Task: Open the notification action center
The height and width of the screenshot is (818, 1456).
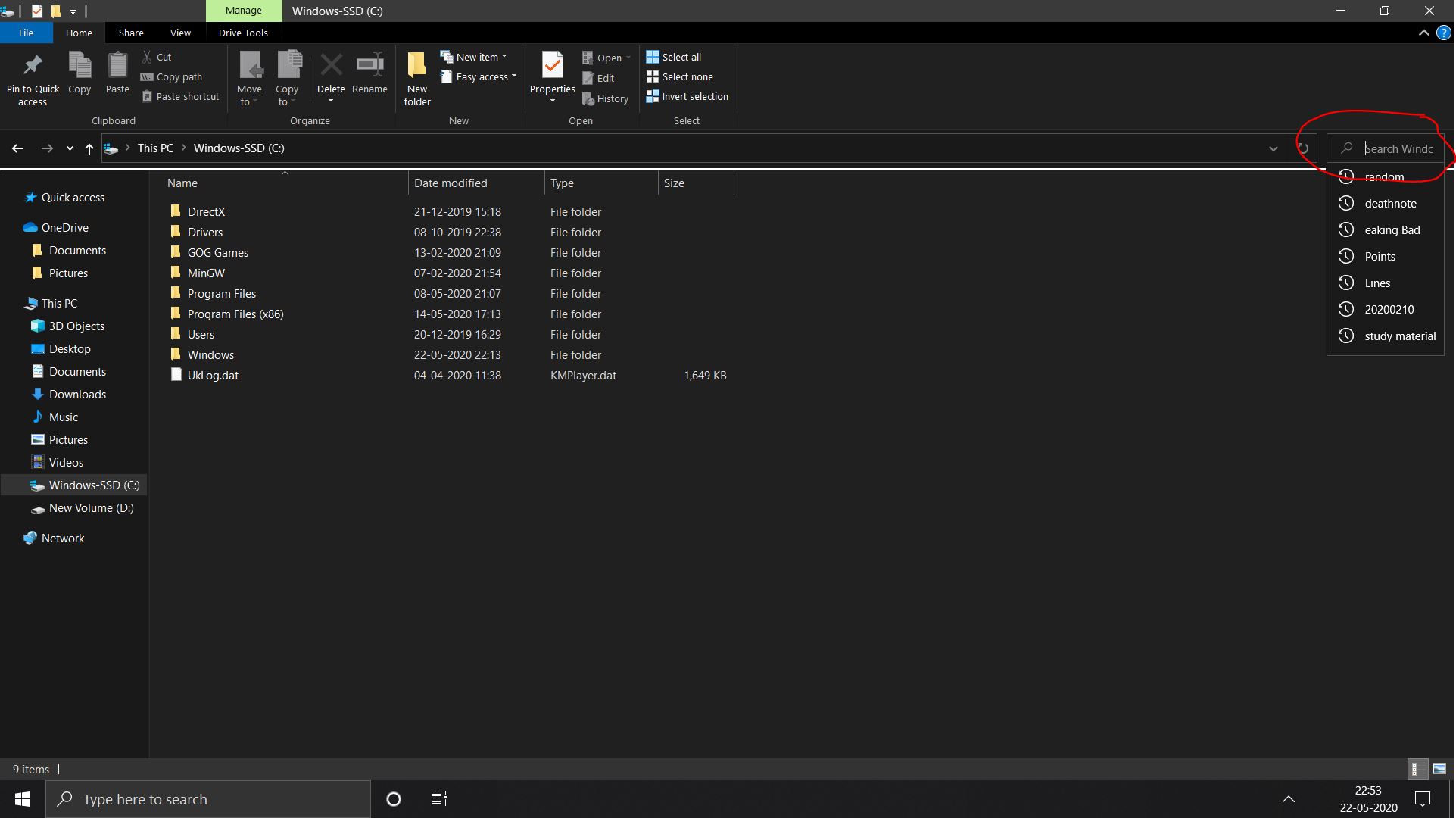Action: (1423, 799)
